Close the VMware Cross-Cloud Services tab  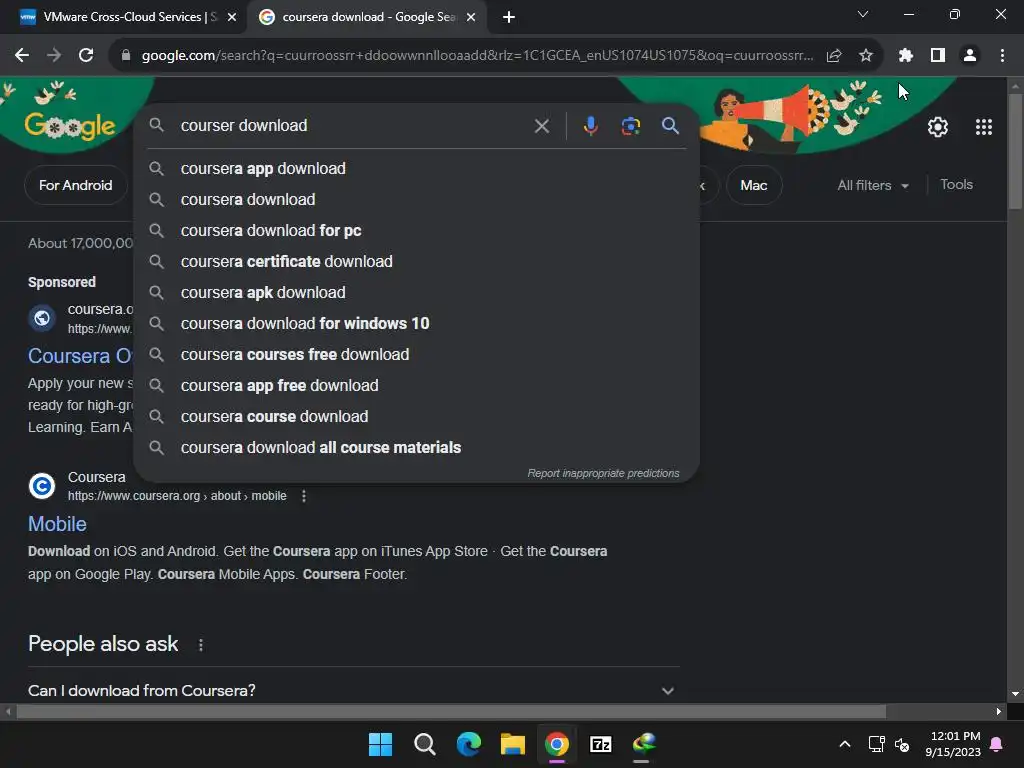(232, 18)
